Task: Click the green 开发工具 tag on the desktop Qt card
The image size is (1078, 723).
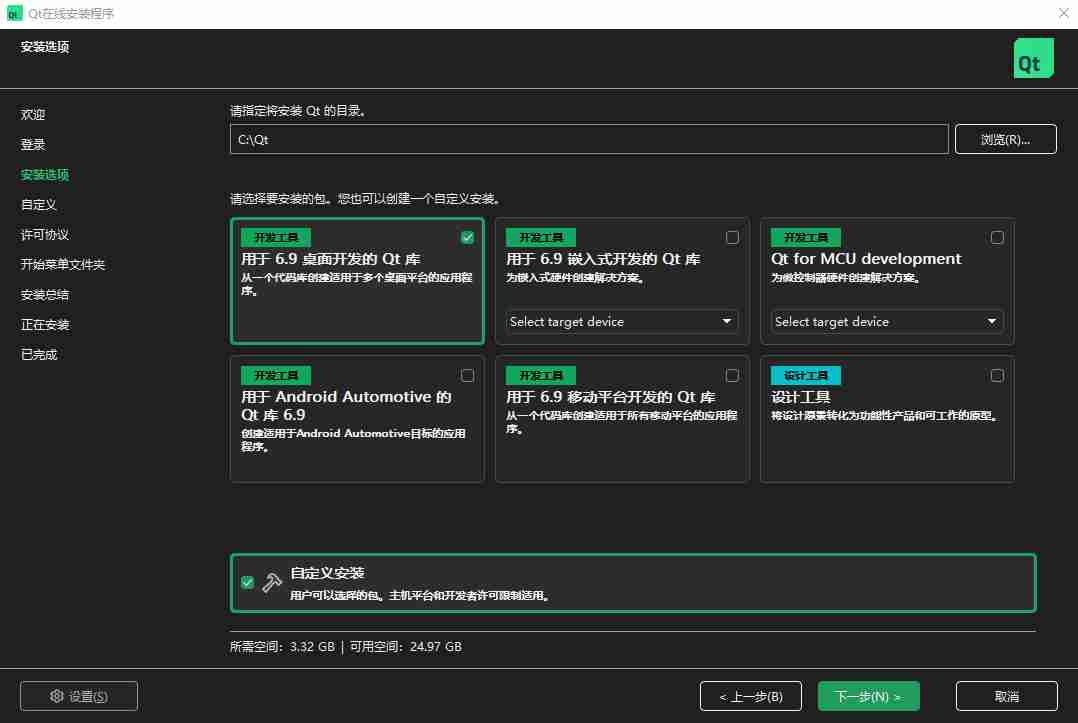Action: tap(276, 237)
